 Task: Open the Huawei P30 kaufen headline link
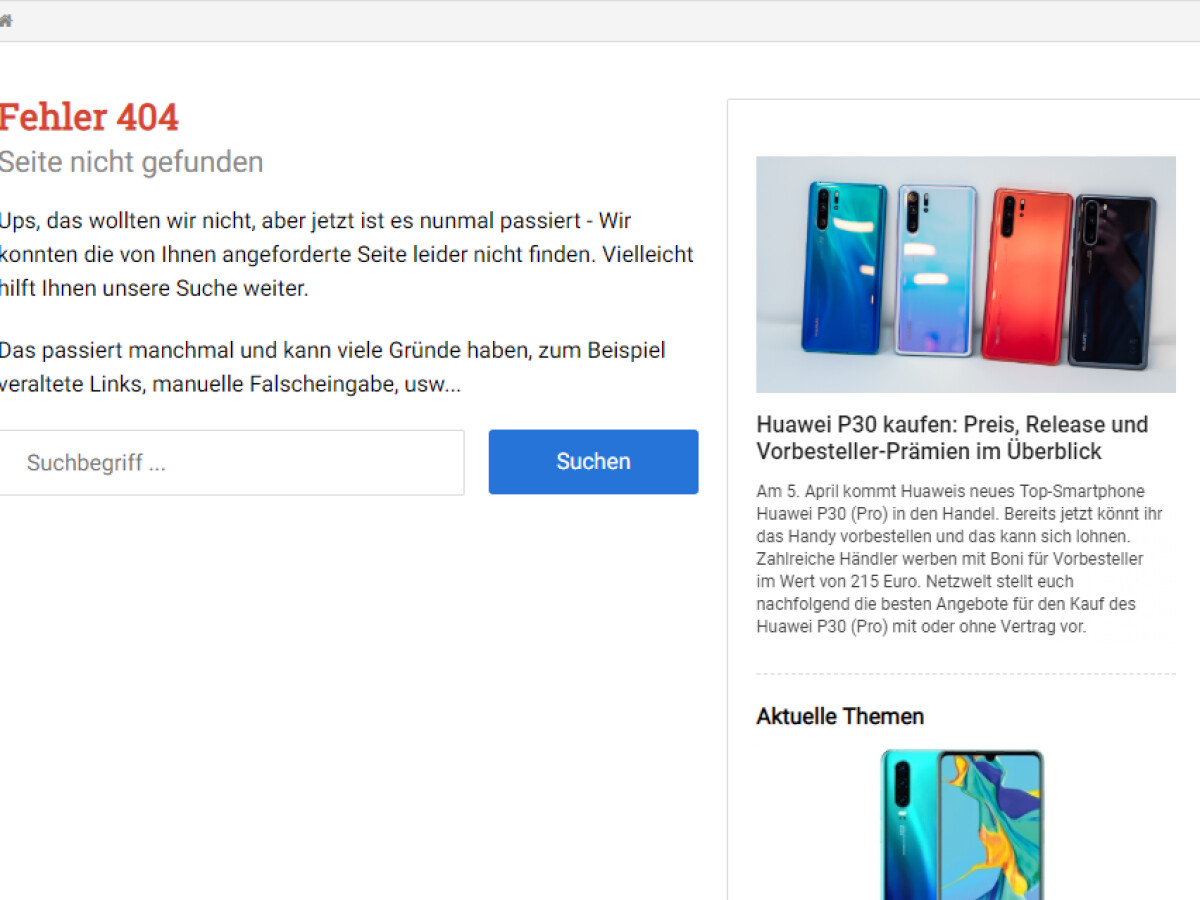(952, 438)
